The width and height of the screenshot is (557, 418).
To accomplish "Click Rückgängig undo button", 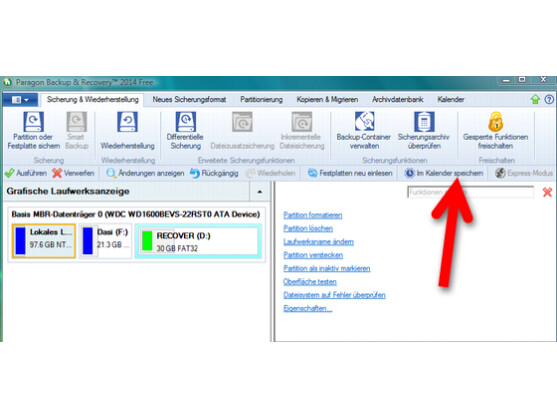I will point(214,173).
